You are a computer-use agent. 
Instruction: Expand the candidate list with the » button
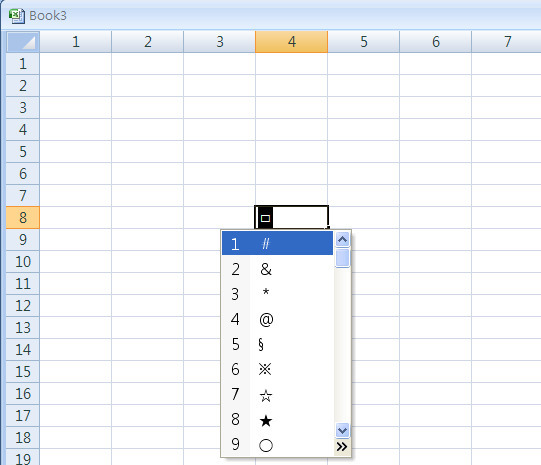[x=342, y=447]
